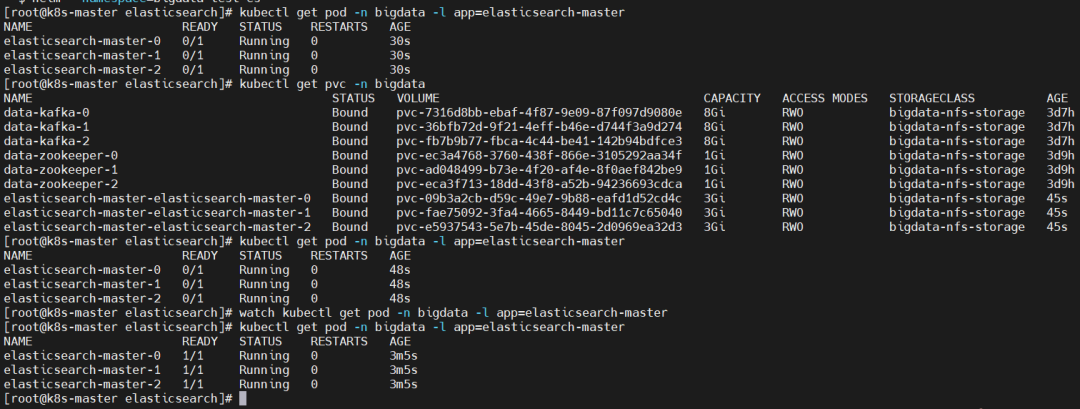1080x409 pixels.
Task: Click the watch kubectl get pod command
Action: (453, 313)
